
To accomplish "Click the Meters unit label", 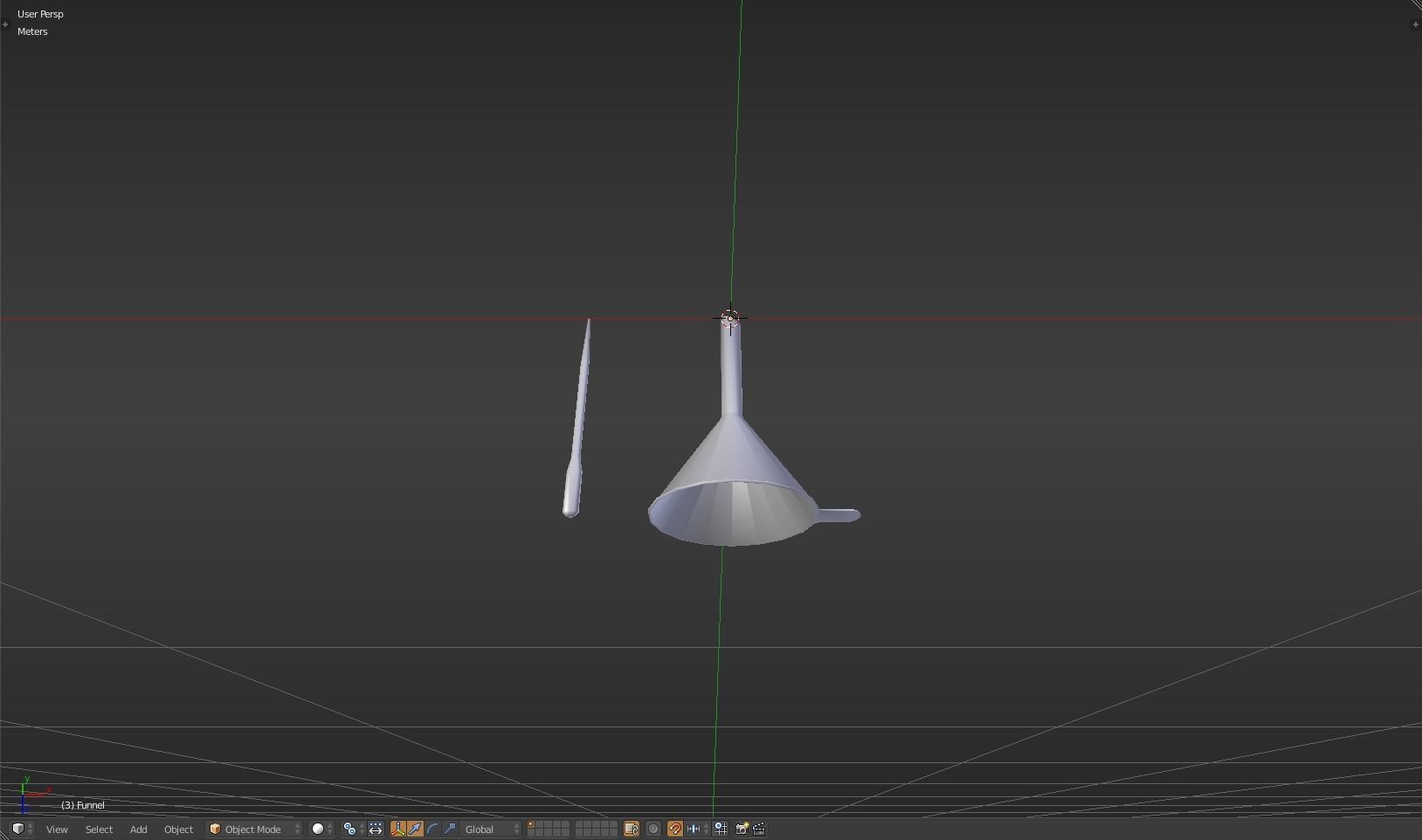I will (x=32, y=31).
